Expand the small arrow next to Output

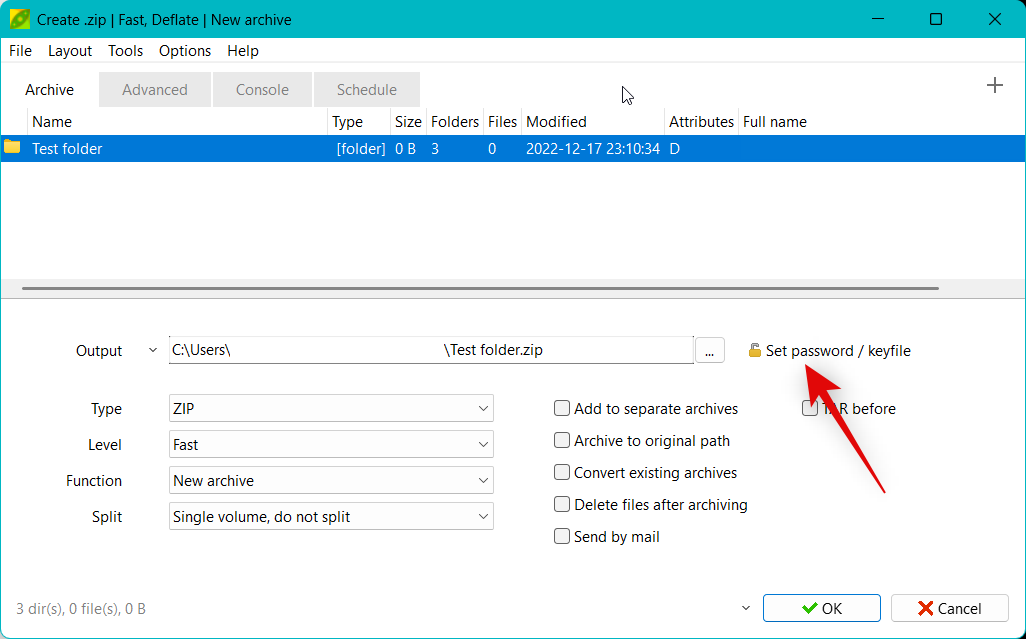point(152,351)
